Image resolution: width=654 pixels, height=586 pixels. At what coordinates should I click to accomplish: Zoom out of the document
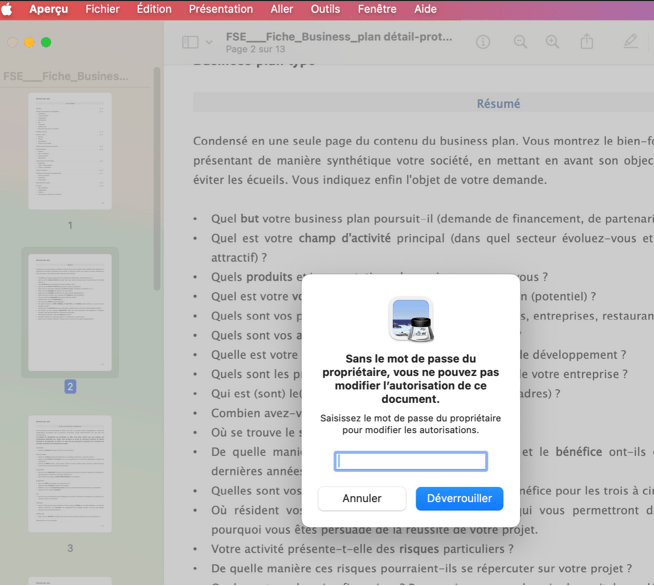(520, 42)
